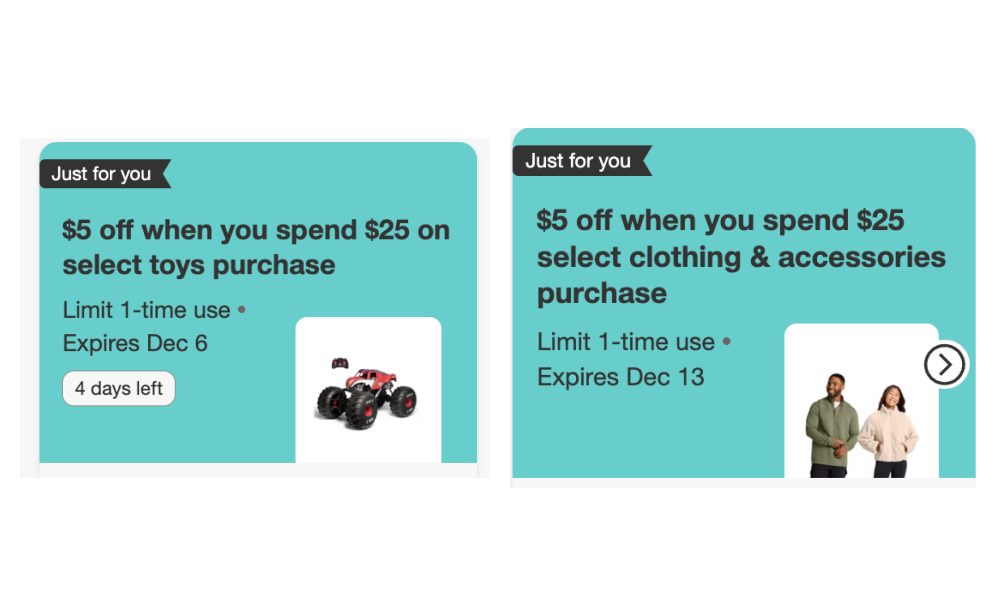Click Limit 1-time use on clothing coupon

(x=625, y=342)
